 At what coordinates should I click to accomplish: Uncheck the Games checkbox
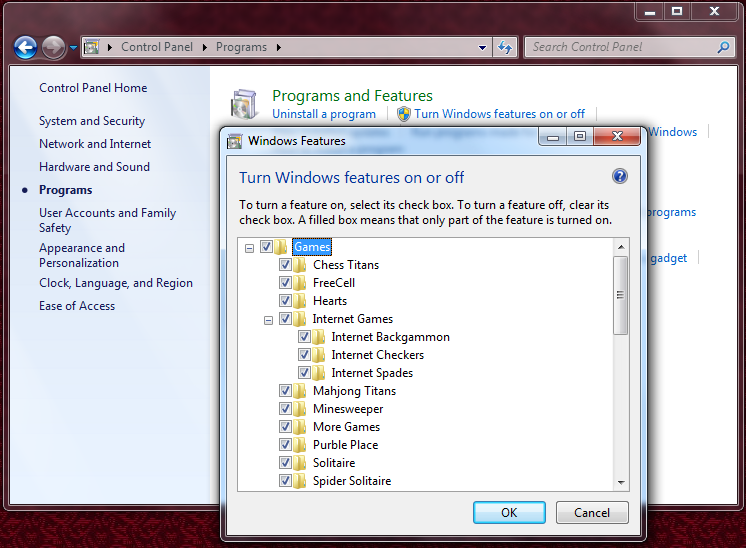[266, 246]
